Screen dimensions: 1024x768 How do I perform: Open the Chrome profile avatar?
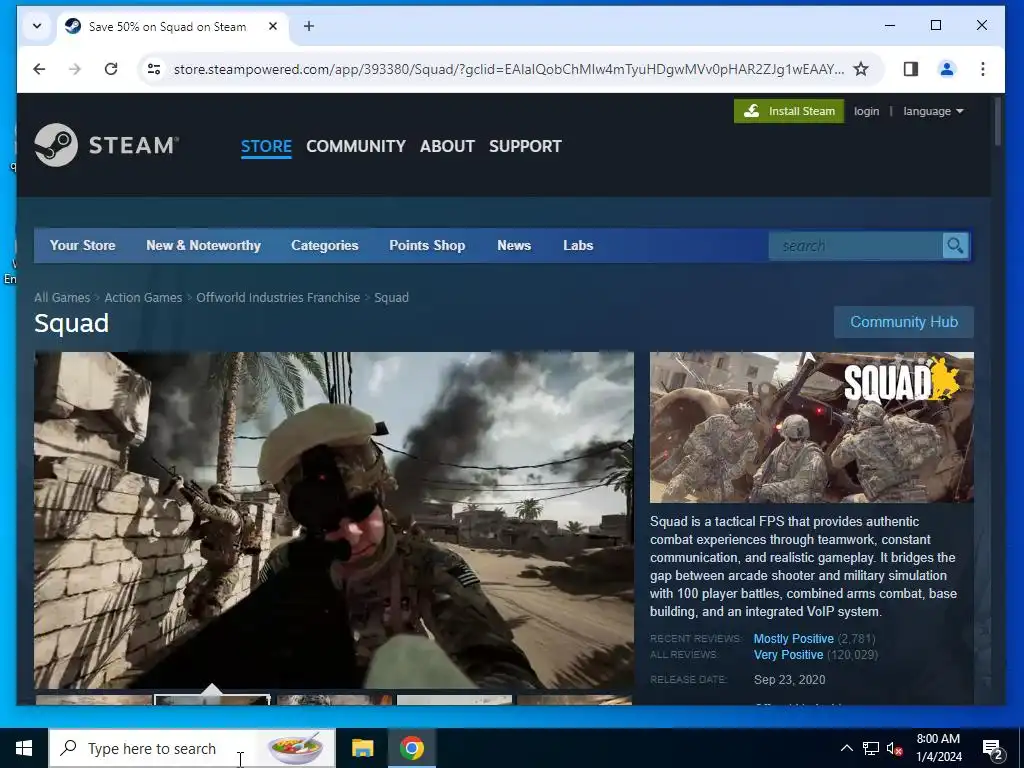point(947,69)
